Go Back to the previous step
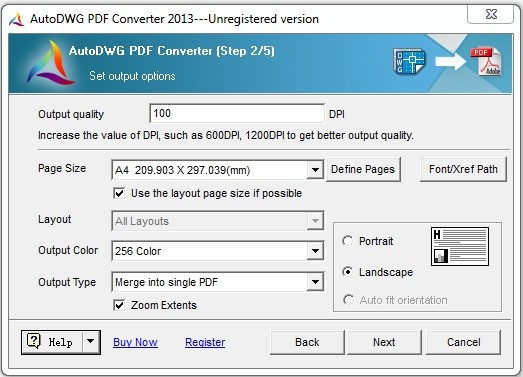Image resolution: width=523 pixels, height=377 pixels. [307, 342]
